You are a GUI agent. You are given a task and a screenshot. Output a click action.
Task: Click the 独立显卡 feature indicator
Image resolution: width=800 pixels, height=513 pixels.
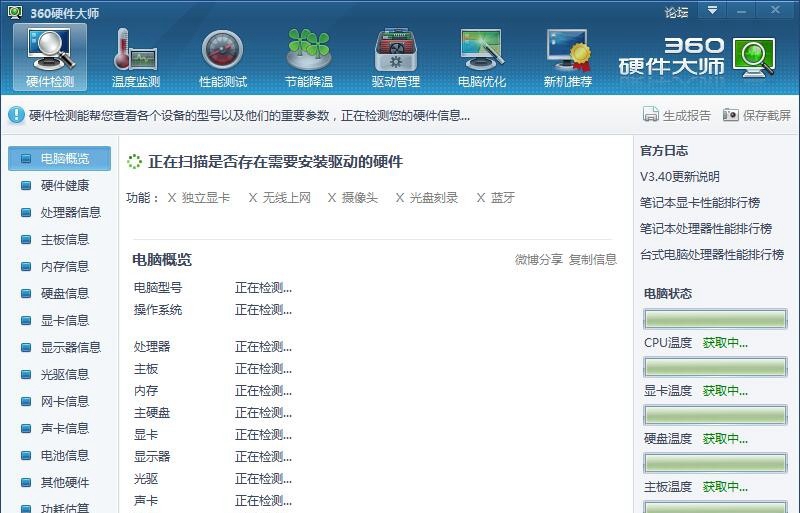point(199,198)
